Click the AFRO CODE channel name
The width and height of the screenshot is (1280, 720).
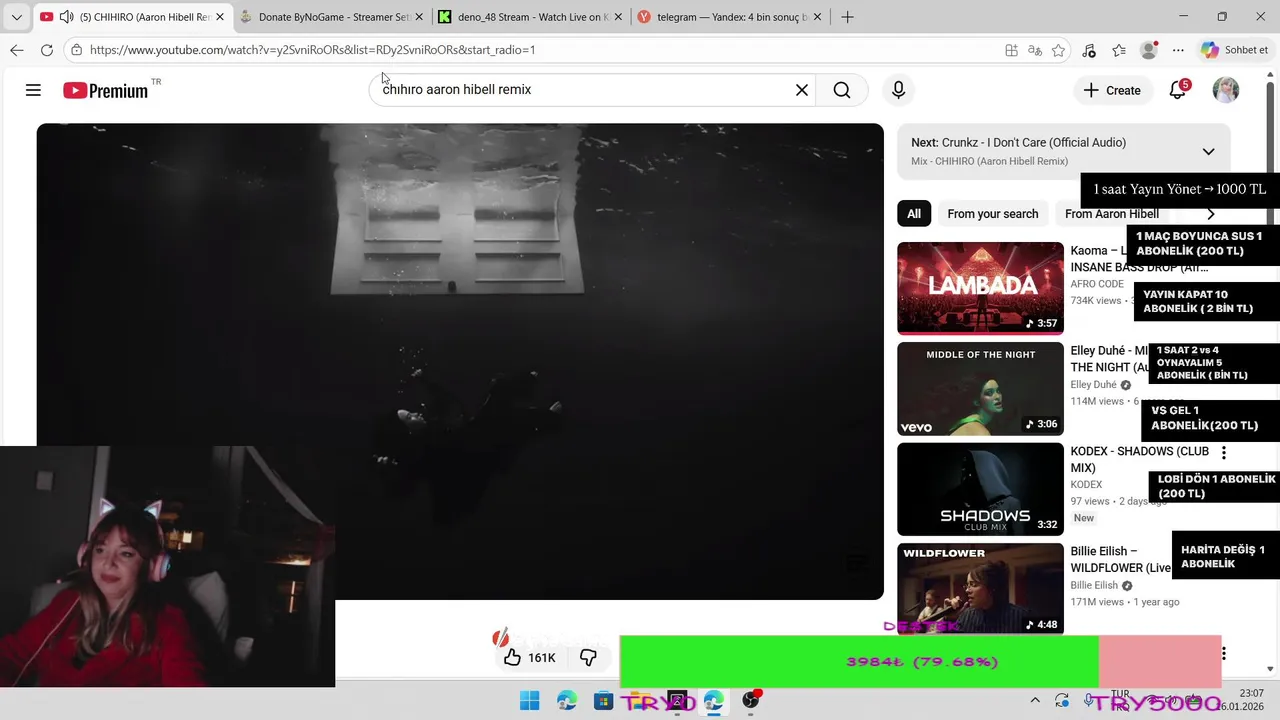point(1097,284)
